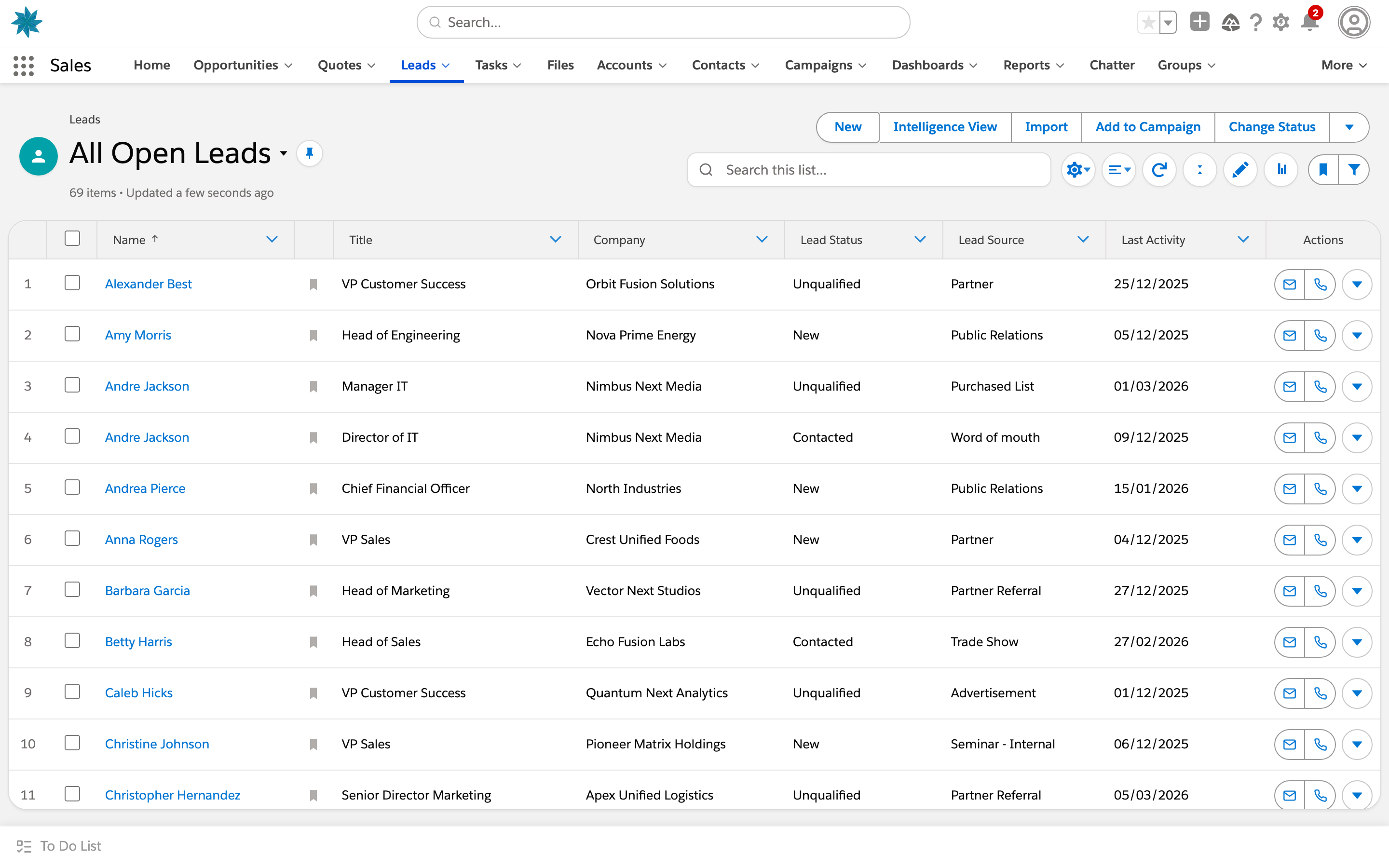Tick checkbox for Andre Jackson Manager IT

point(72,385)
